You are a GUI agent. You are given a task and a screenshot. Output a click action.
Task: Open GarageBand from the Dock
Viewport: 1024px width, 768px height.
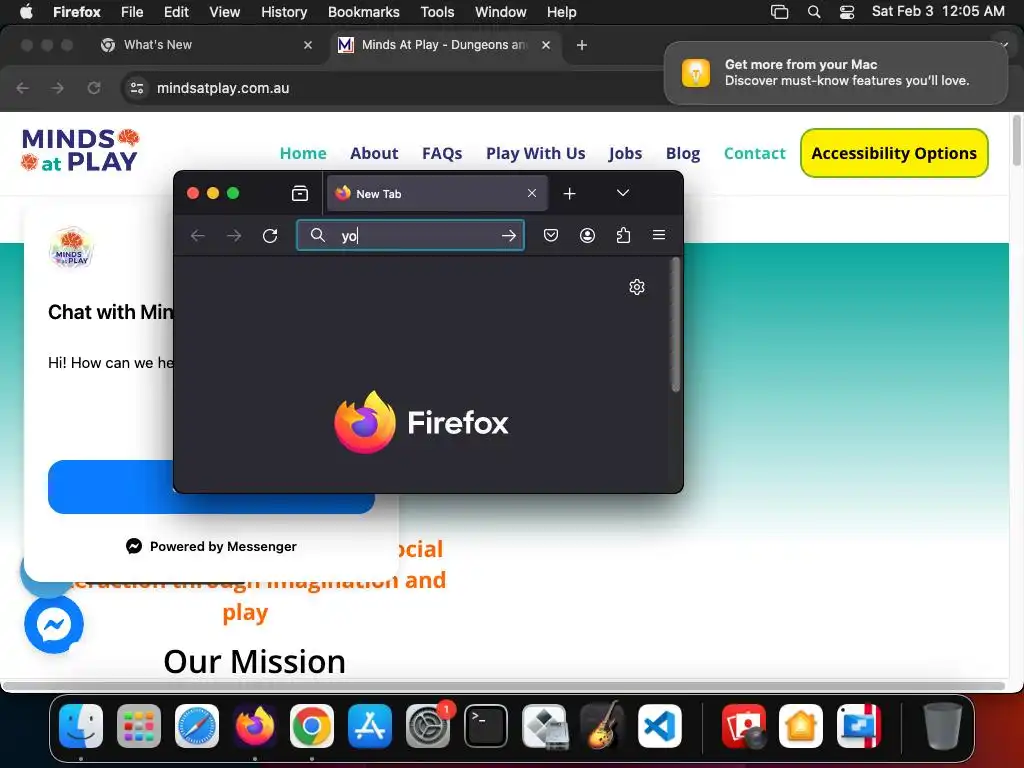click(601, 726)
